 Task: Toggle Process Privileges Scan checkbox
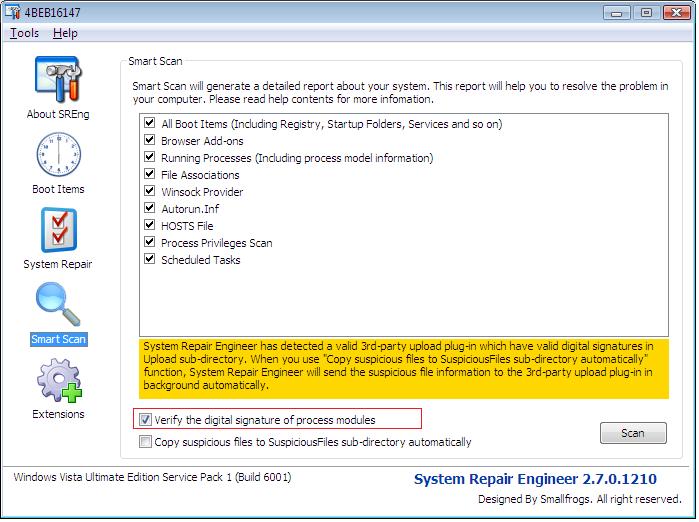(x=150, y=242)
